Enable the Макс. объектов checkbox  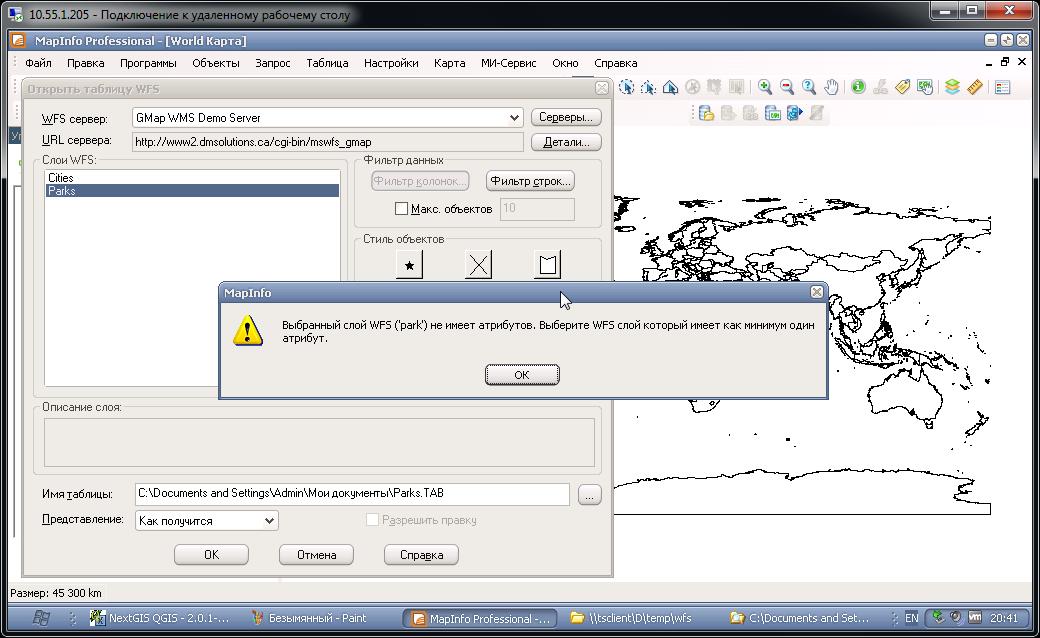[401, 208]
